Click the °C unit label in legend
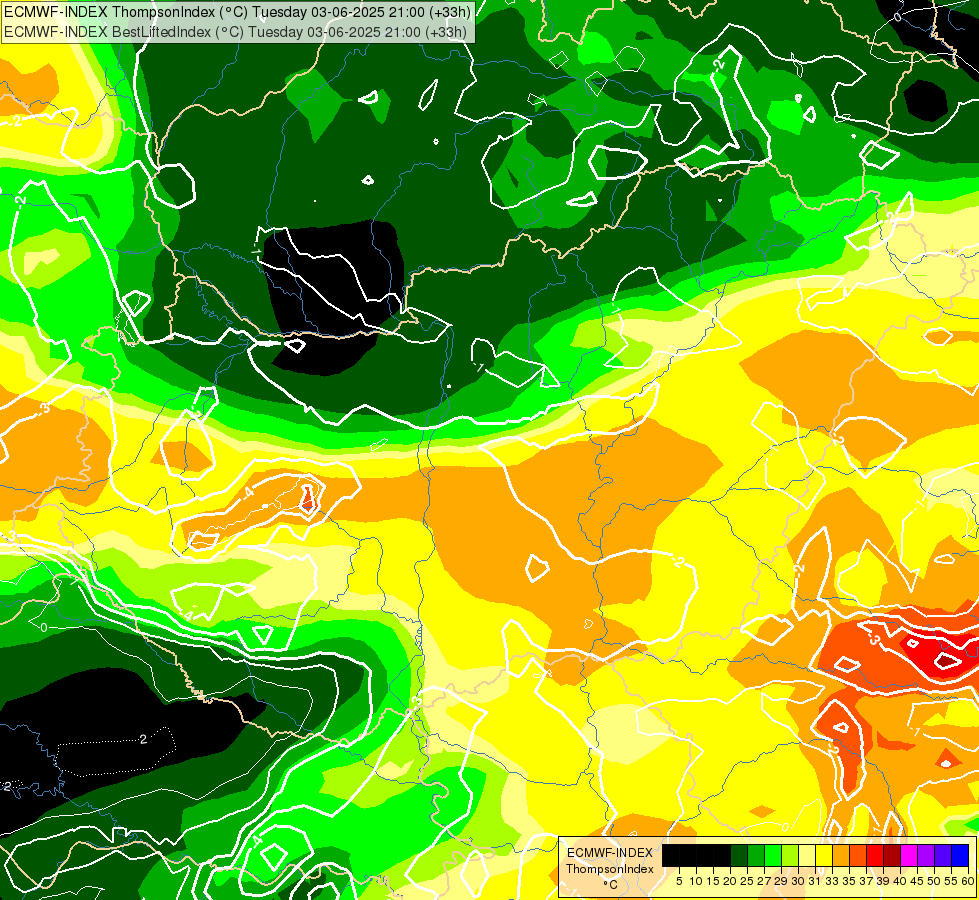Screen dimensions: 979x900 [611, 885]
